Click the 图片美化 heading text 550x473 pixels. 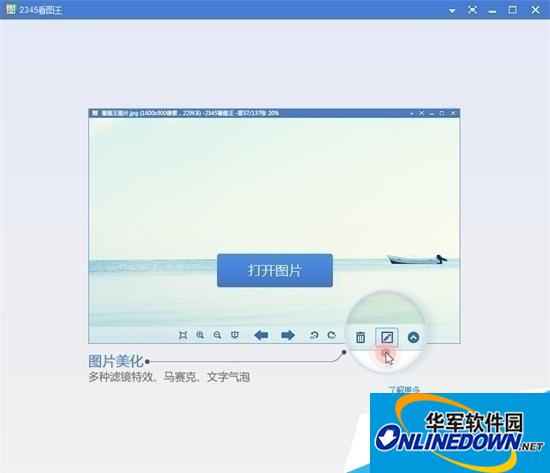pos(116,361)
